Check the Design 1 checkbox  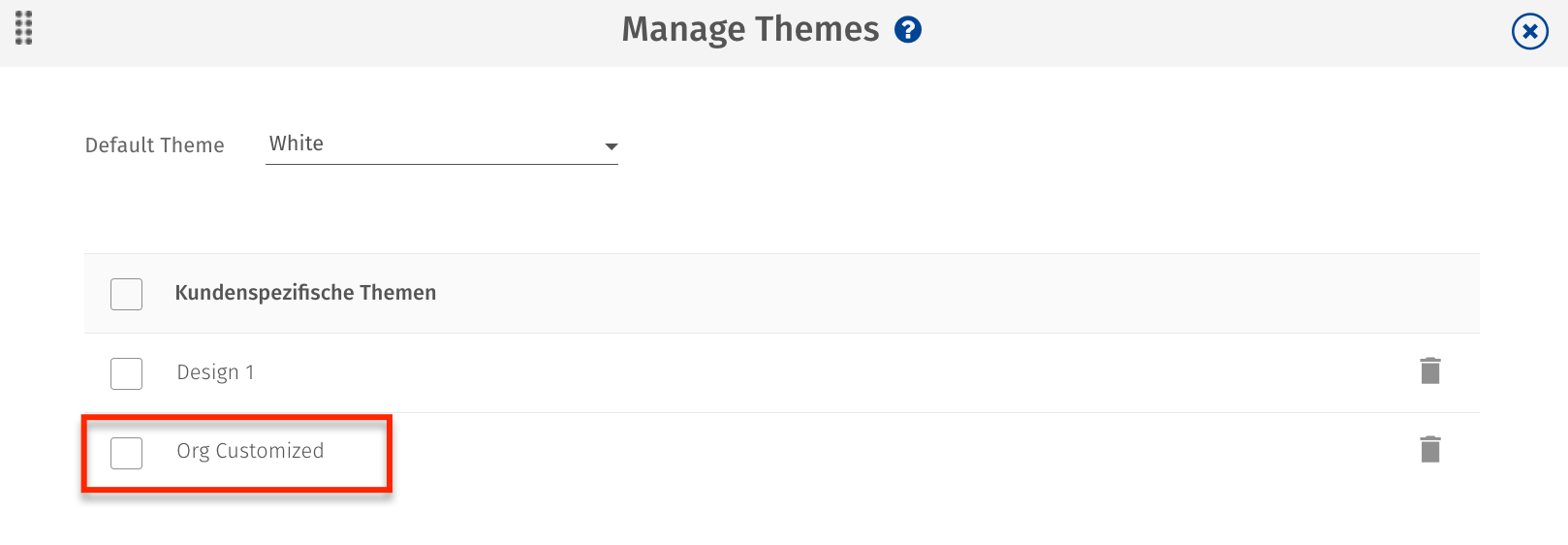click(x=126, y=373)
